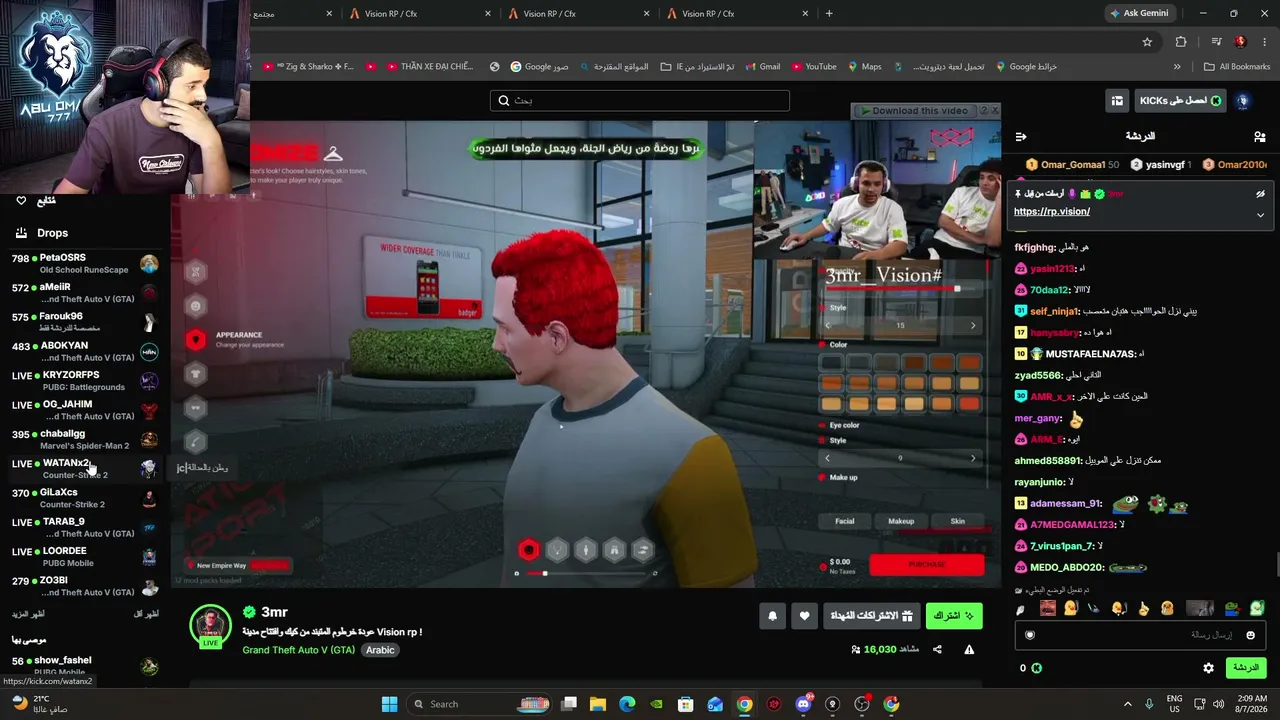Viewport: 1280px width, 720px height.
Task: Follow 3mr with the heart button
Action: point(804,617)
